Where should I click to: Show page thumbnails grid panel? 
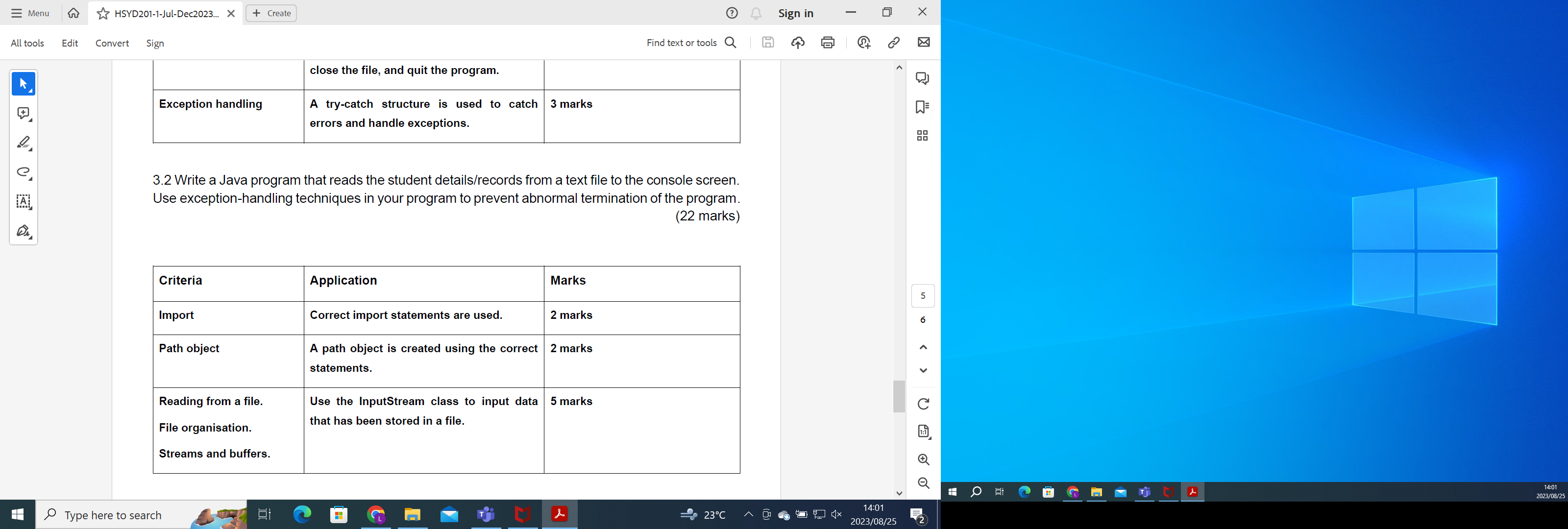[x=922, y=135]
